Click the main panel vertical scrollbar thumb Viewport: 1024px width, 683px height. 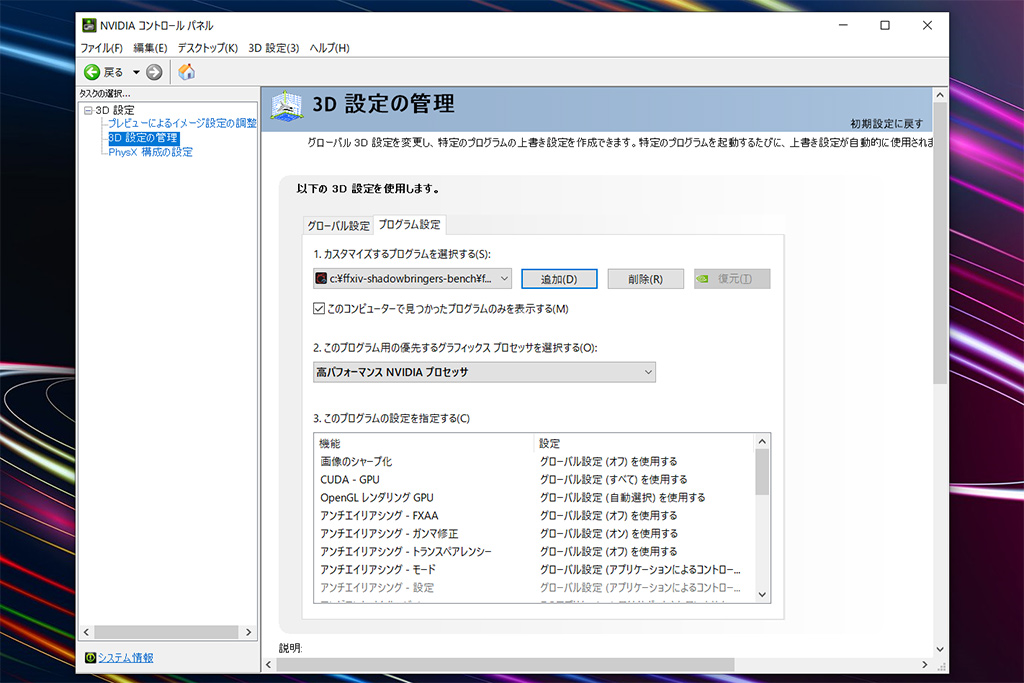point(940,243)
